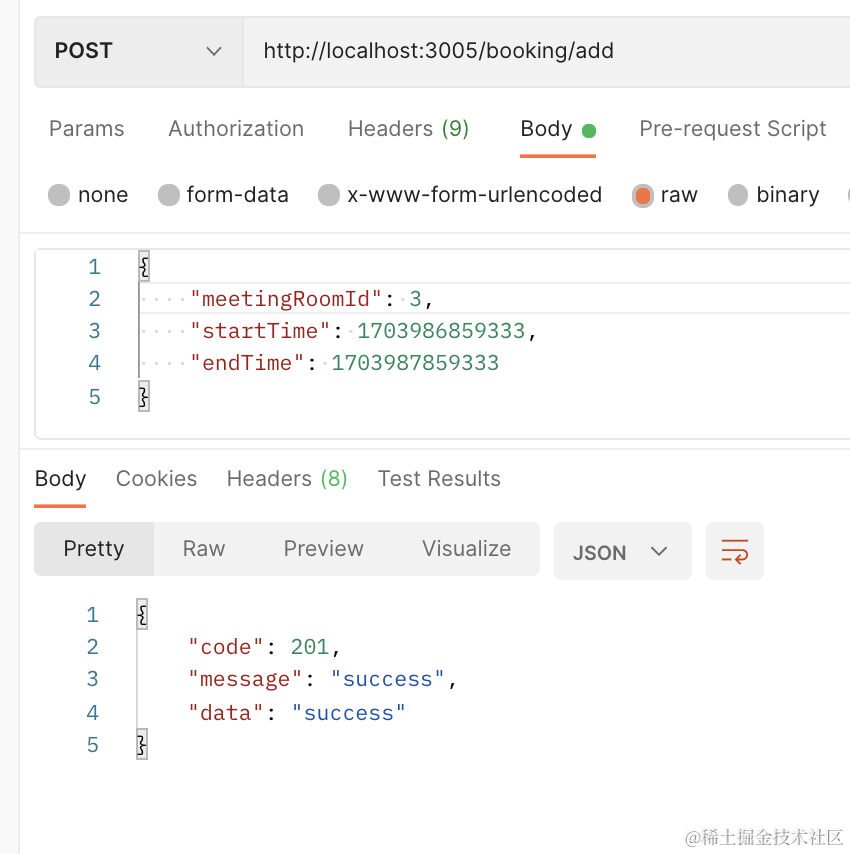Switch to response Cookies tab
The width and height of the screenshot is (850, 854).
pyautogui.click(x=156, y=479)
